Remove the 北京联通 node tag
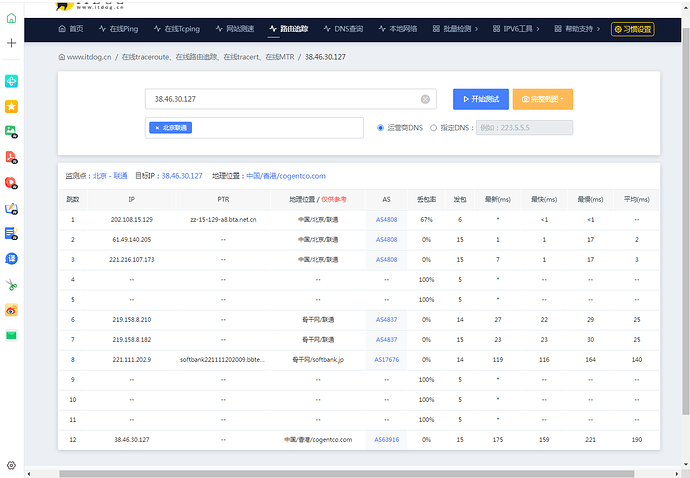This screenshot has height=478, width=690. coord(157,128)
